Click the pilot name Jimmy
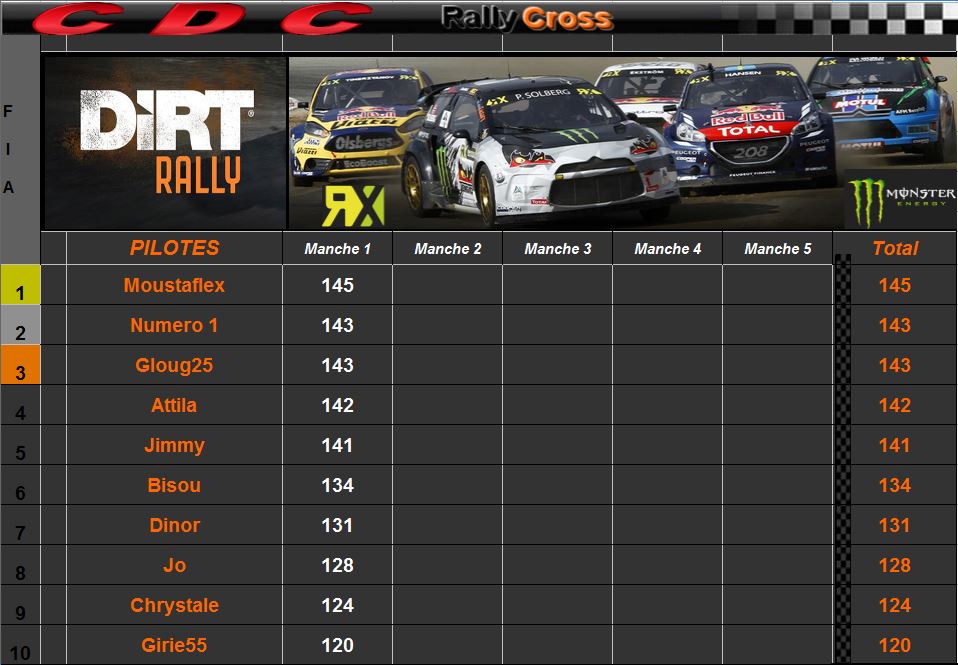 174,445
